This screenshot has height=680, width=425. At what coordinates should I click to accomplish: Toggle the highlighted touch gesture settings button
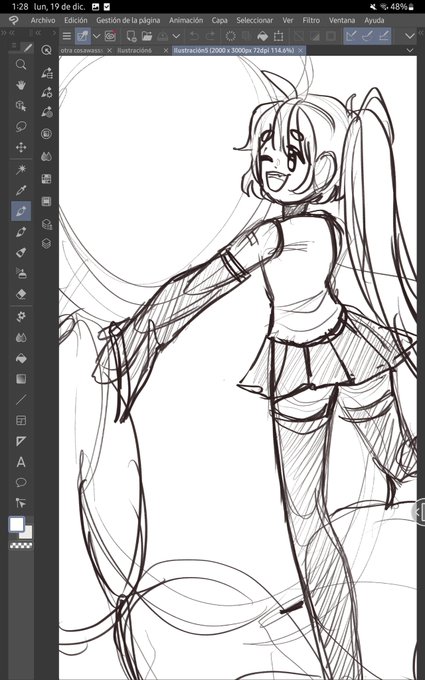click(x=82, y=36)
